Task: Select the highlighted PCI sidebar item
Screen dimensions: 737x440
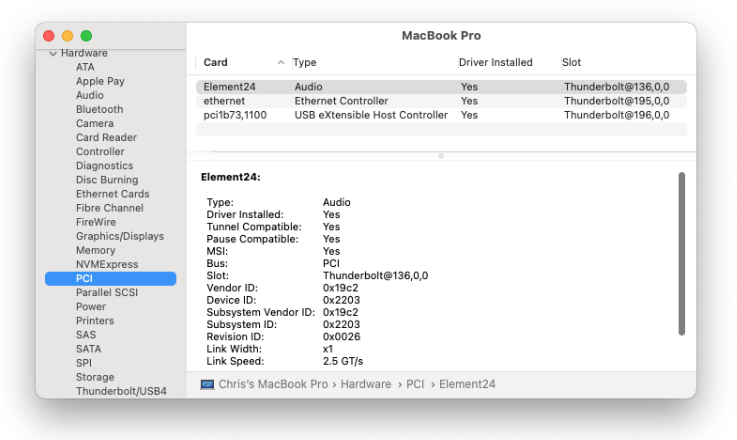Action: pyautogui.click(x=110, y=279)
